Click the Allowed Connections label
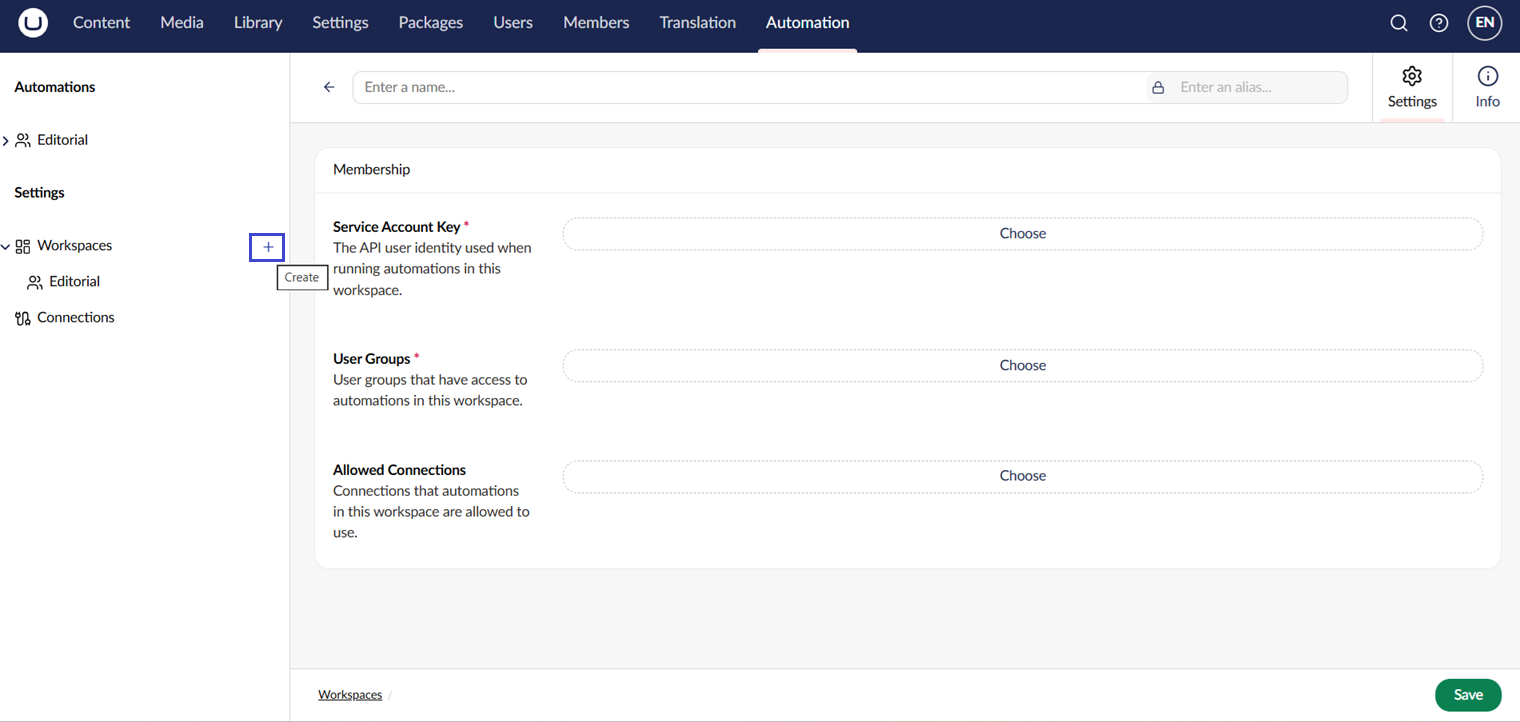This screenshot has height=722, width=1520. 399,470
